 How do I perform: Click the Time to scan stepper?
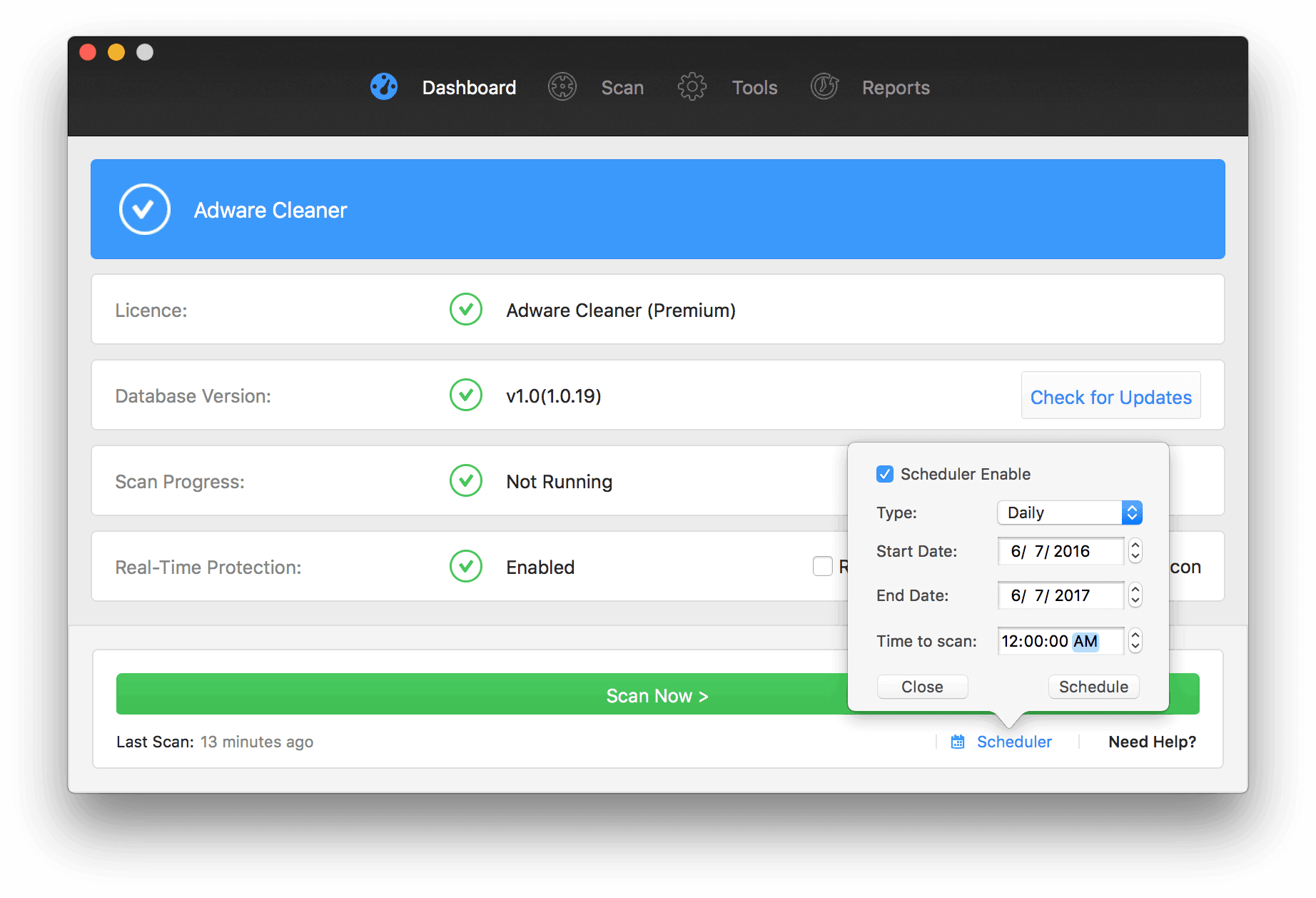pyautogui.click(x=1135, y=641)
